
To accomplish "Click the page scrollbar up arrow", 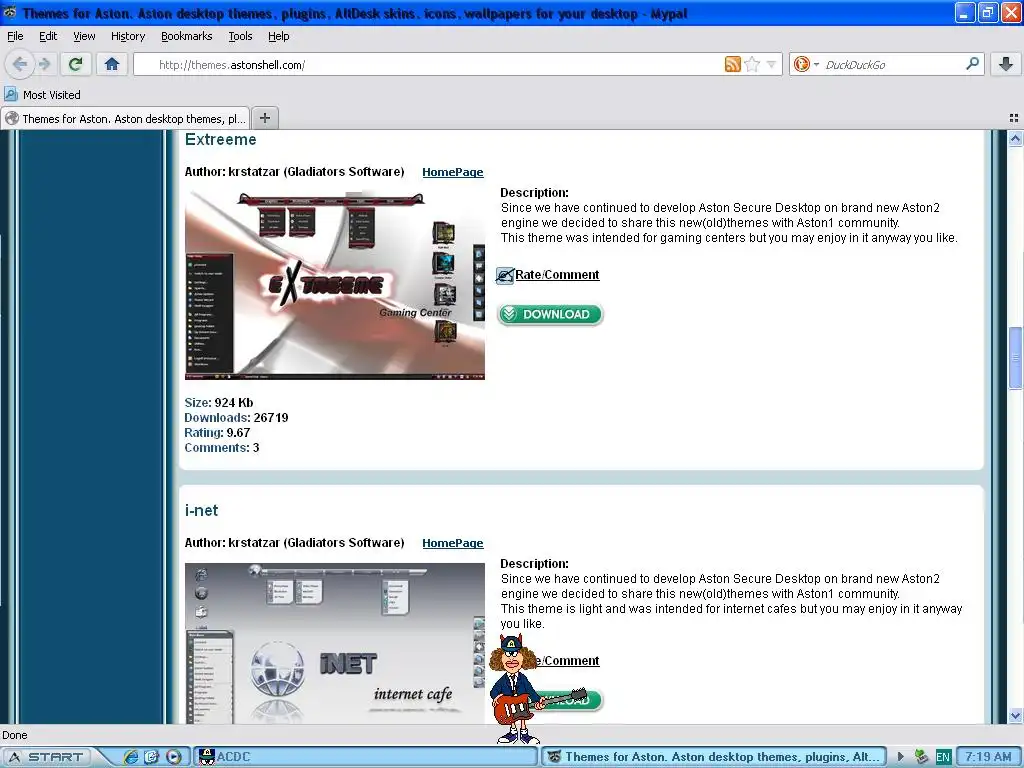I will (x=1015, y=138).
